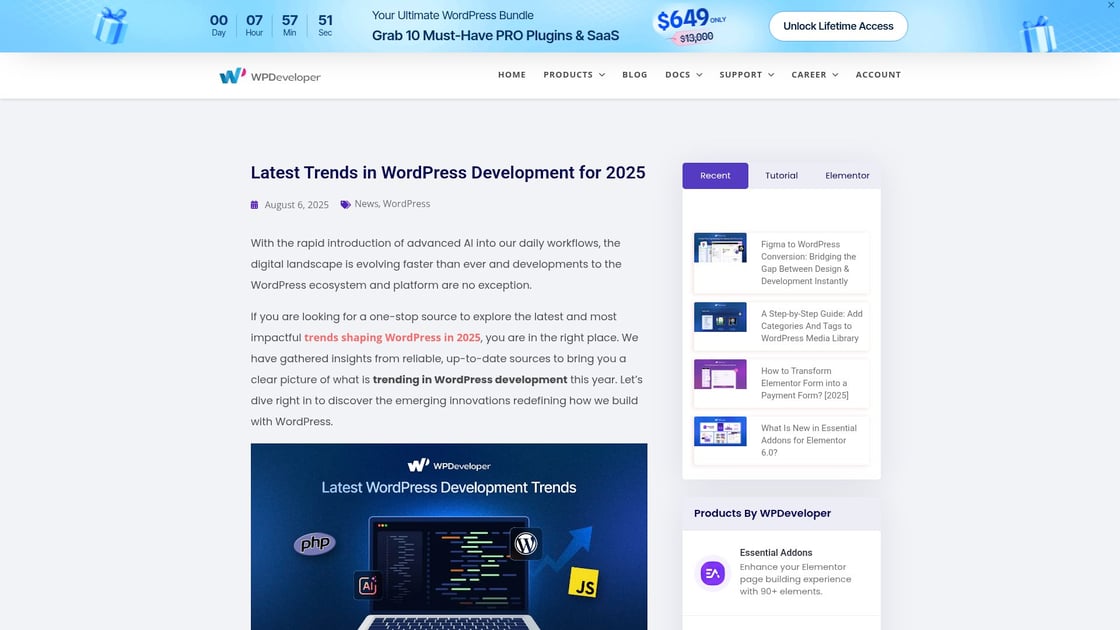The image size is (1120, 630).
Task: Click the Products By WPDeveloper heading
Action: pos(762,513)
